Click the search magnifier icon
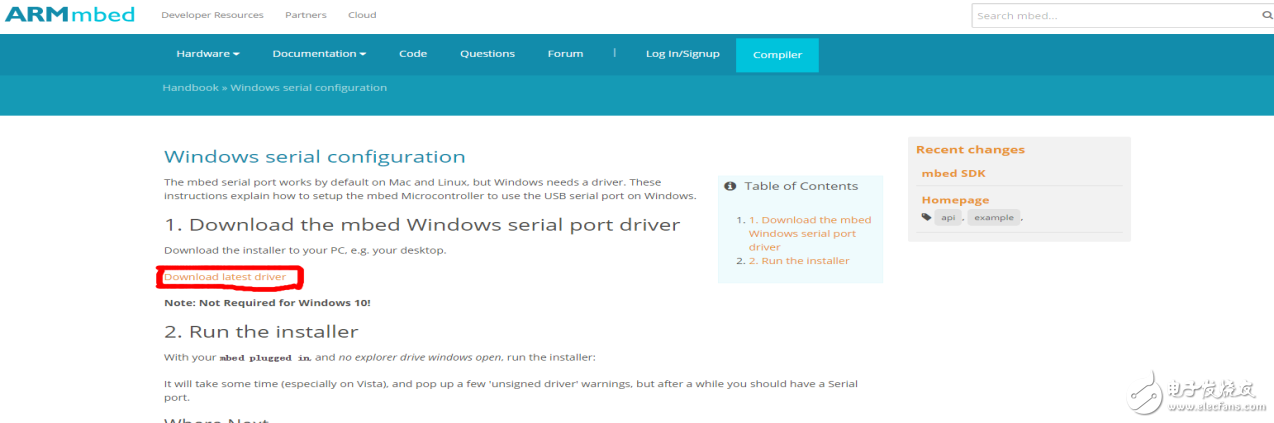This screenshot has height=423, width=1274. [1265, 15]
